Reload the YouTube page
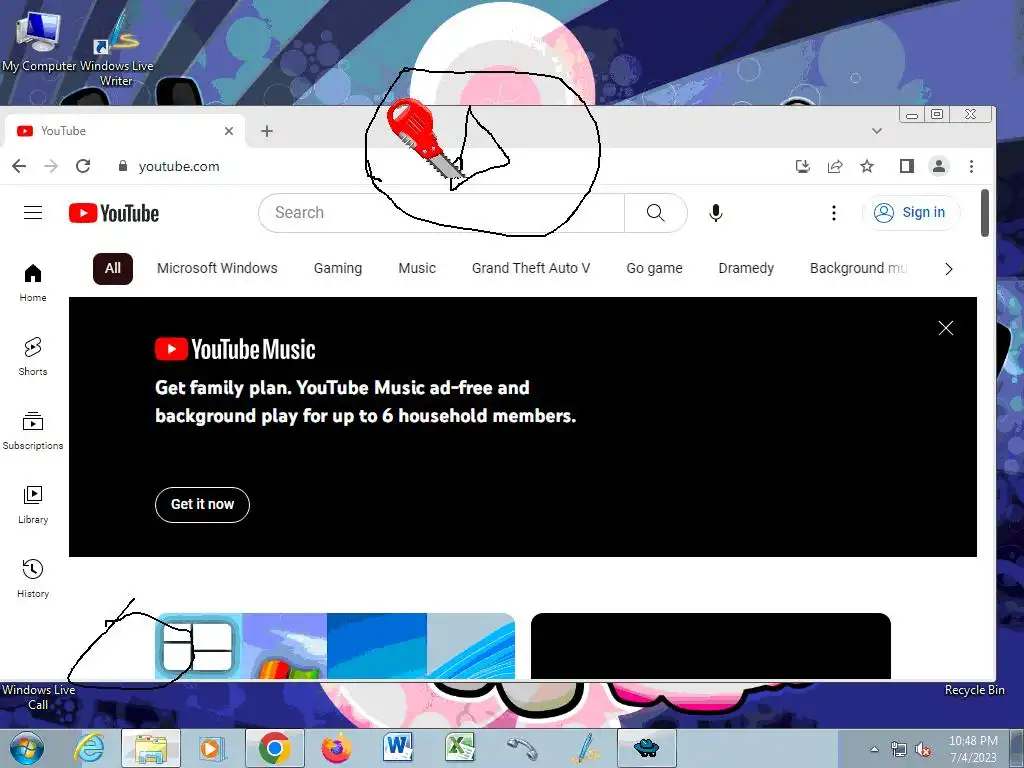This screenshot has height=768, width=1024. [83, 166]
